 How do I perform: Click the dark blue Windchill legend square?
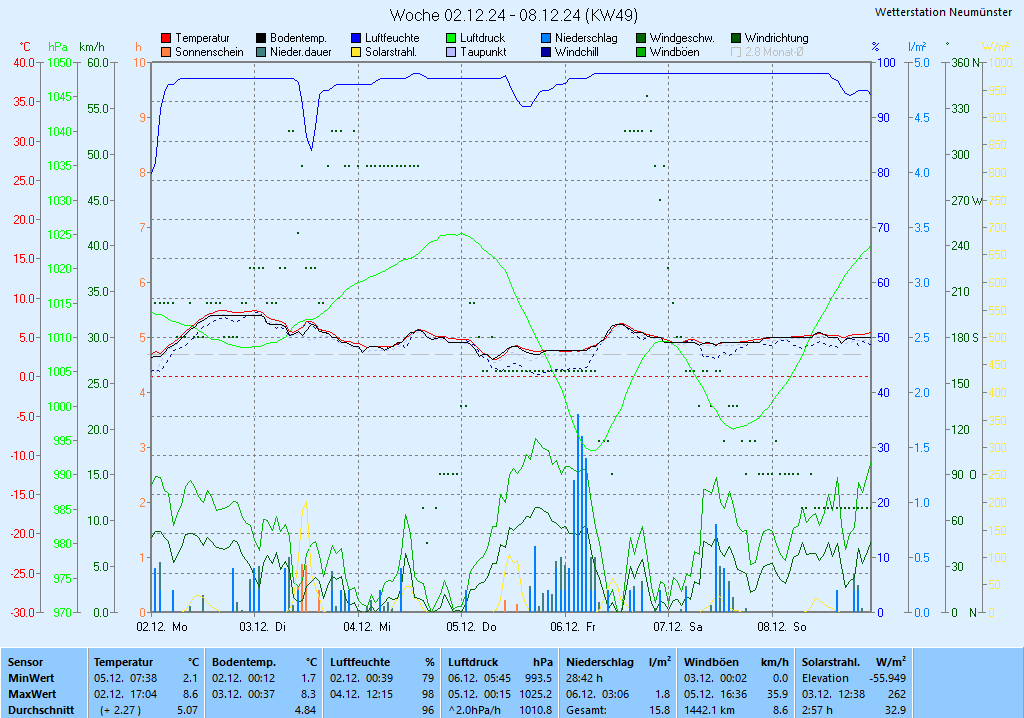point(546,52)
